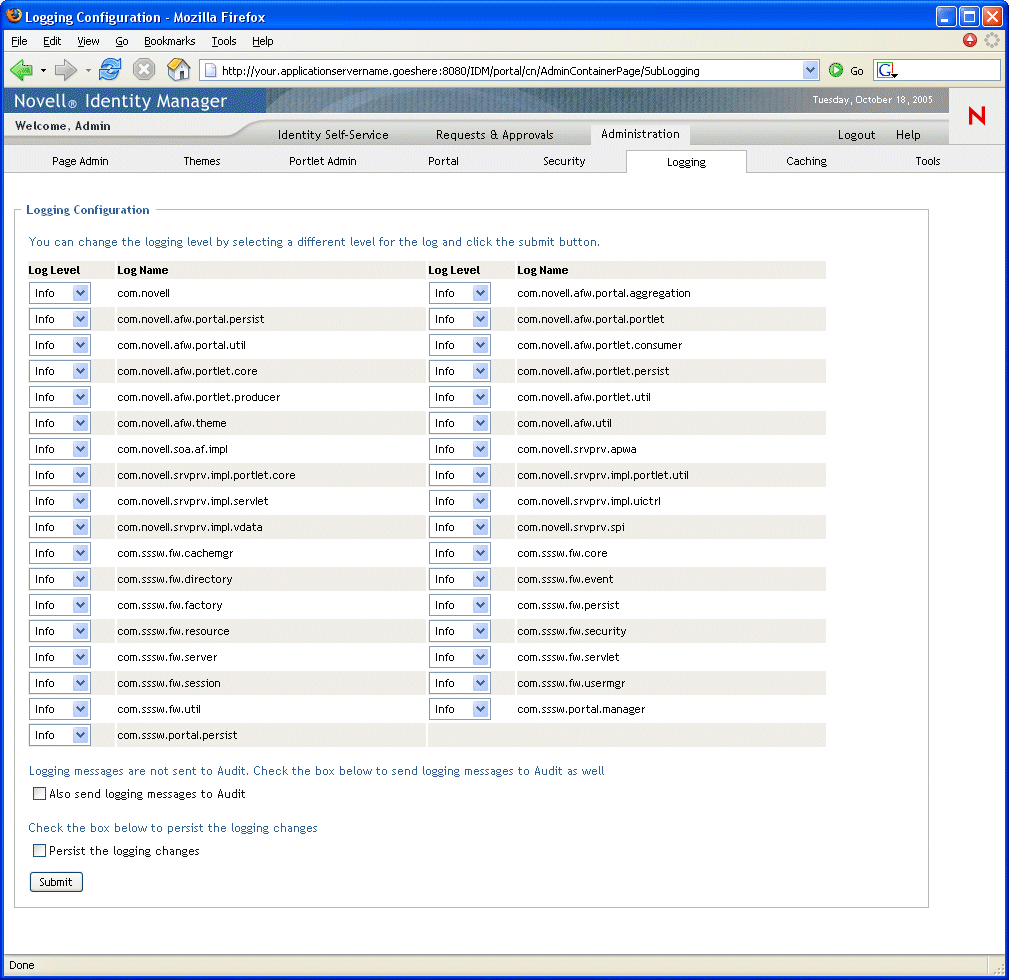Open the Portal subtab
This screenshot has width=1009, height=980.
pos(443,161)
